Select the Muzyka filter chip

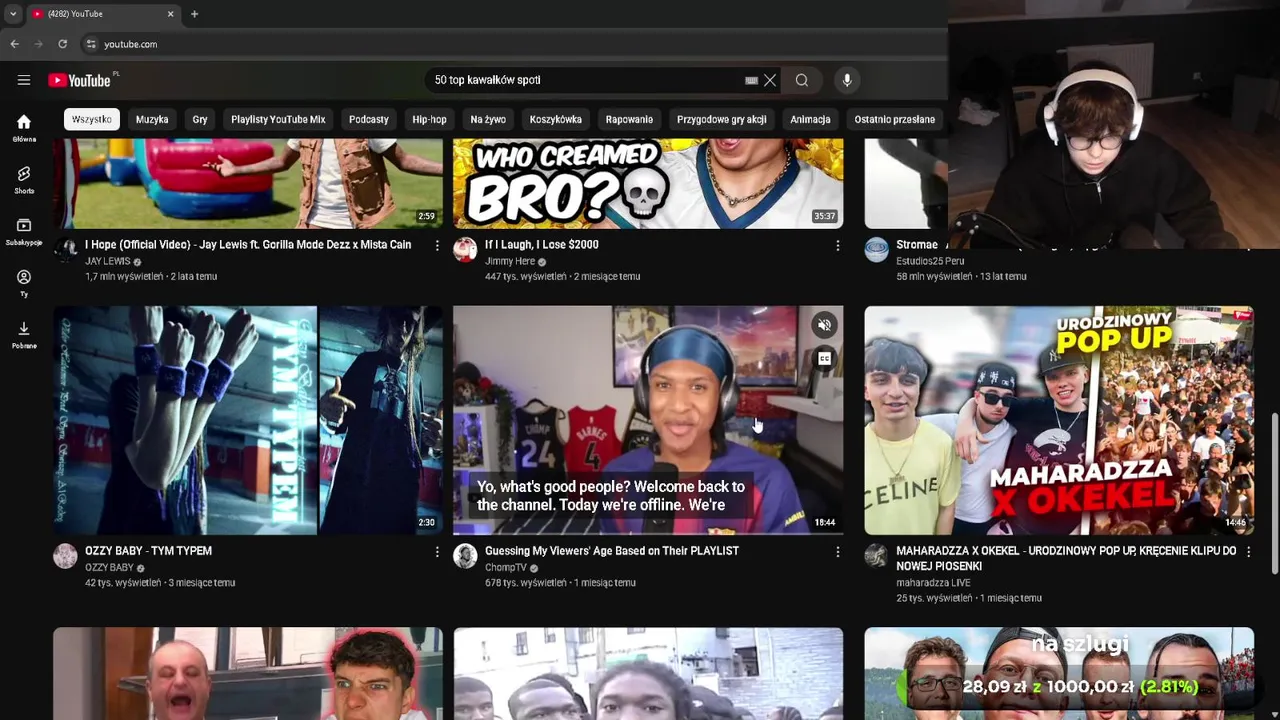point(152,119)
